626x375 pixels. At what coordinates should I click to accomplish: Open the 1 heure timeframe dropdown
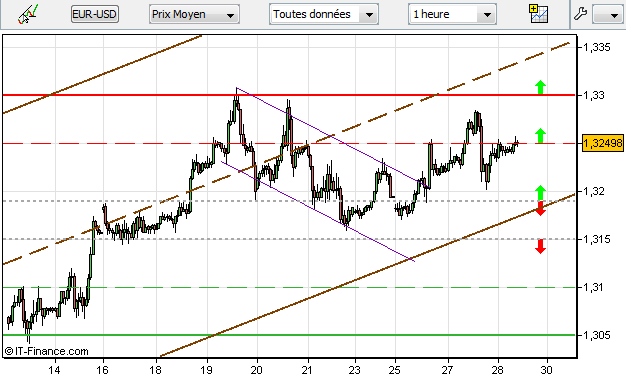452,14
